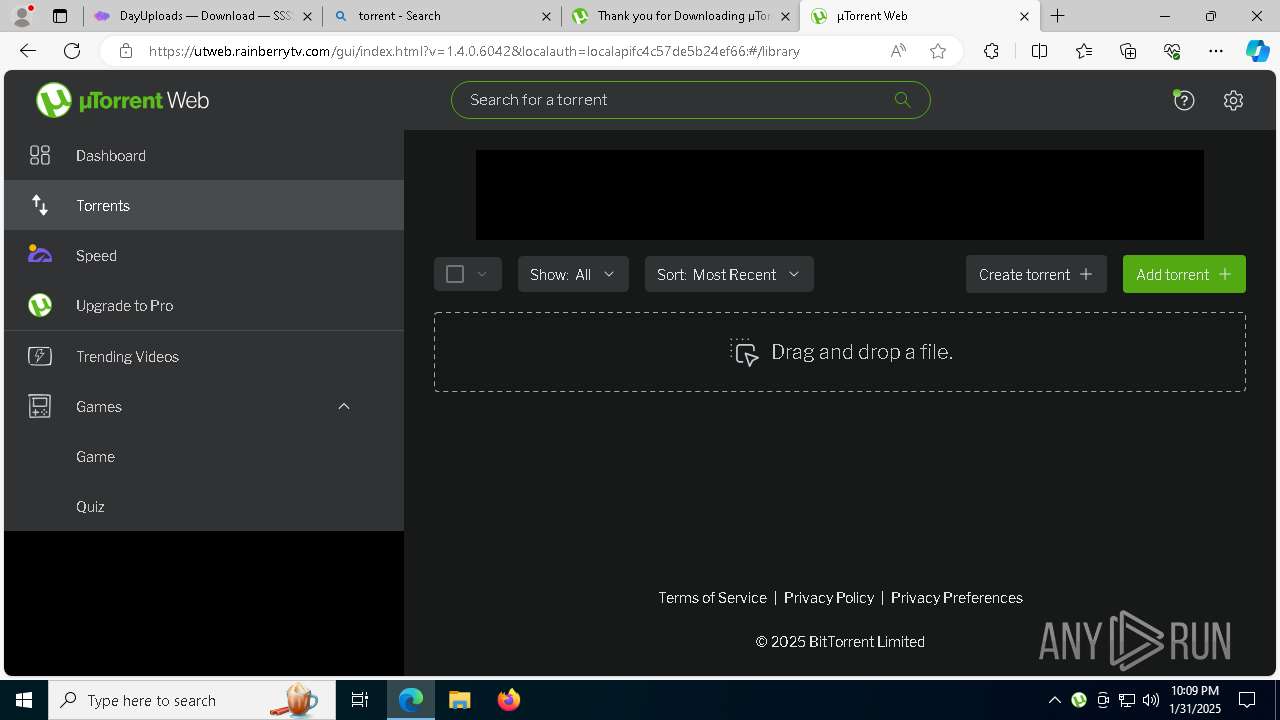
Task: Close the torrent - Search tab
Action: pos(546,16)
